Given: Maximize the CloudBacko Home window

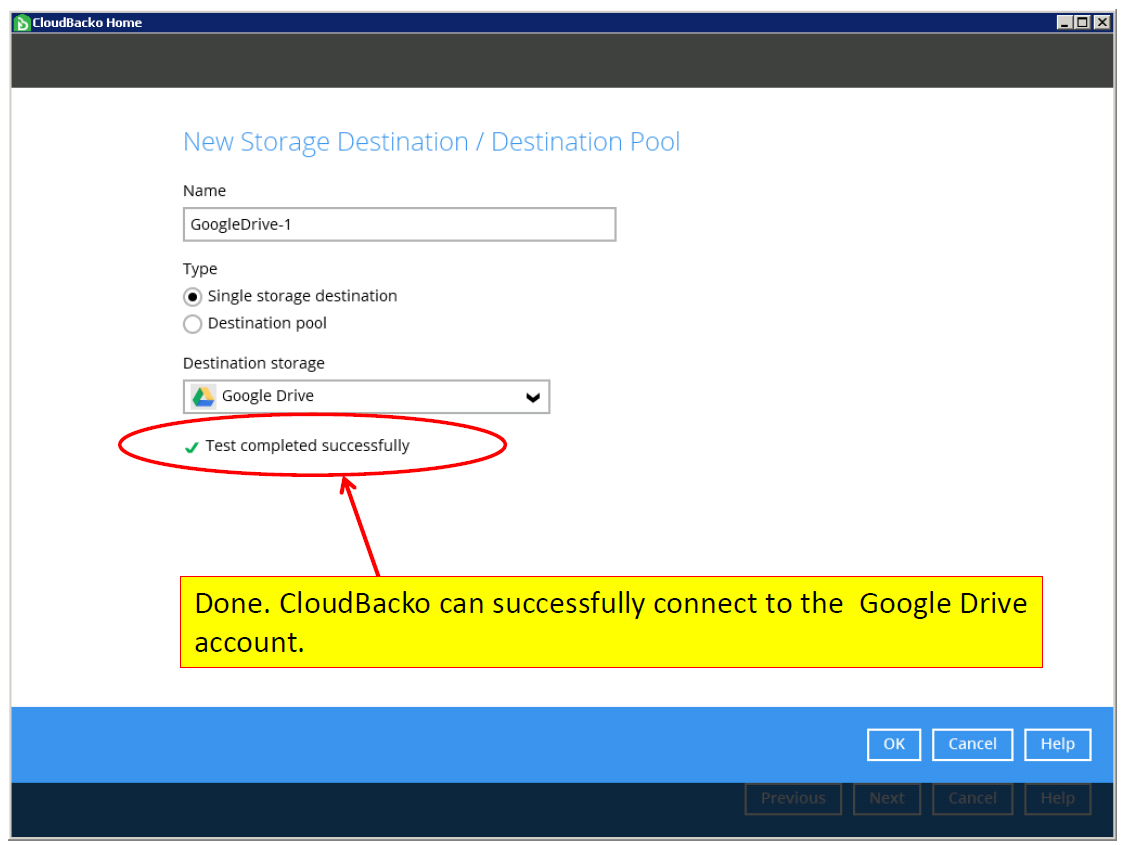Looking at the screenshot, I should (x=1082, y=22).
